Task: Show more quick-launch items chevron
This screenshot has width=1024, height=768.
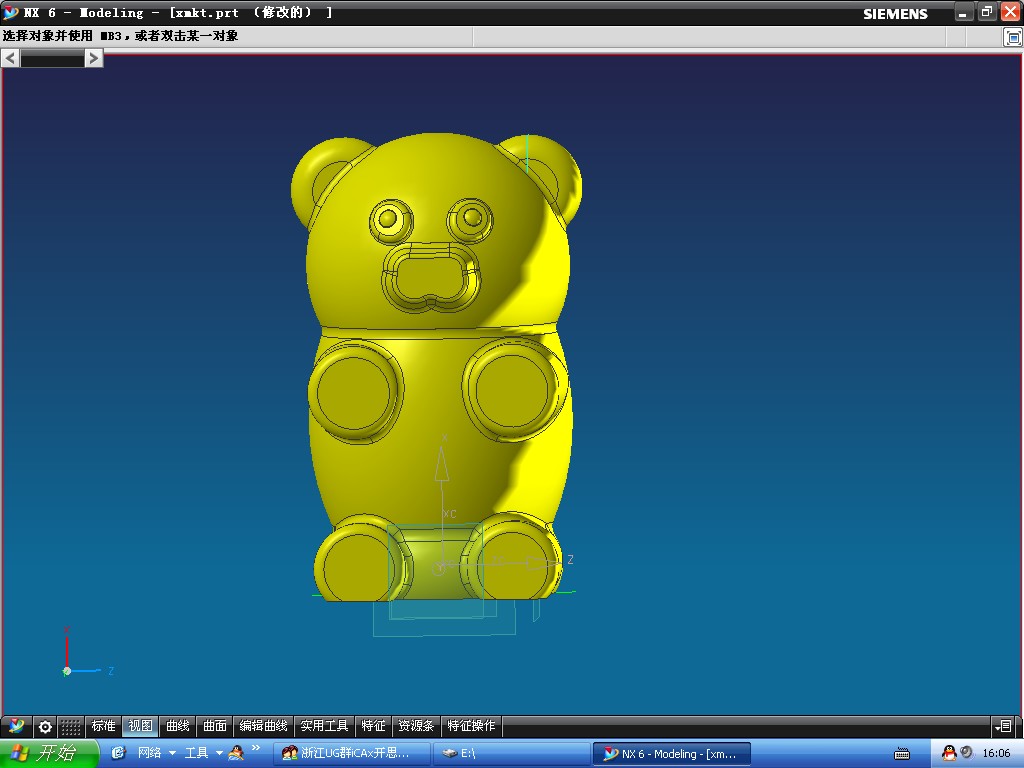Action: pos(255,748)
